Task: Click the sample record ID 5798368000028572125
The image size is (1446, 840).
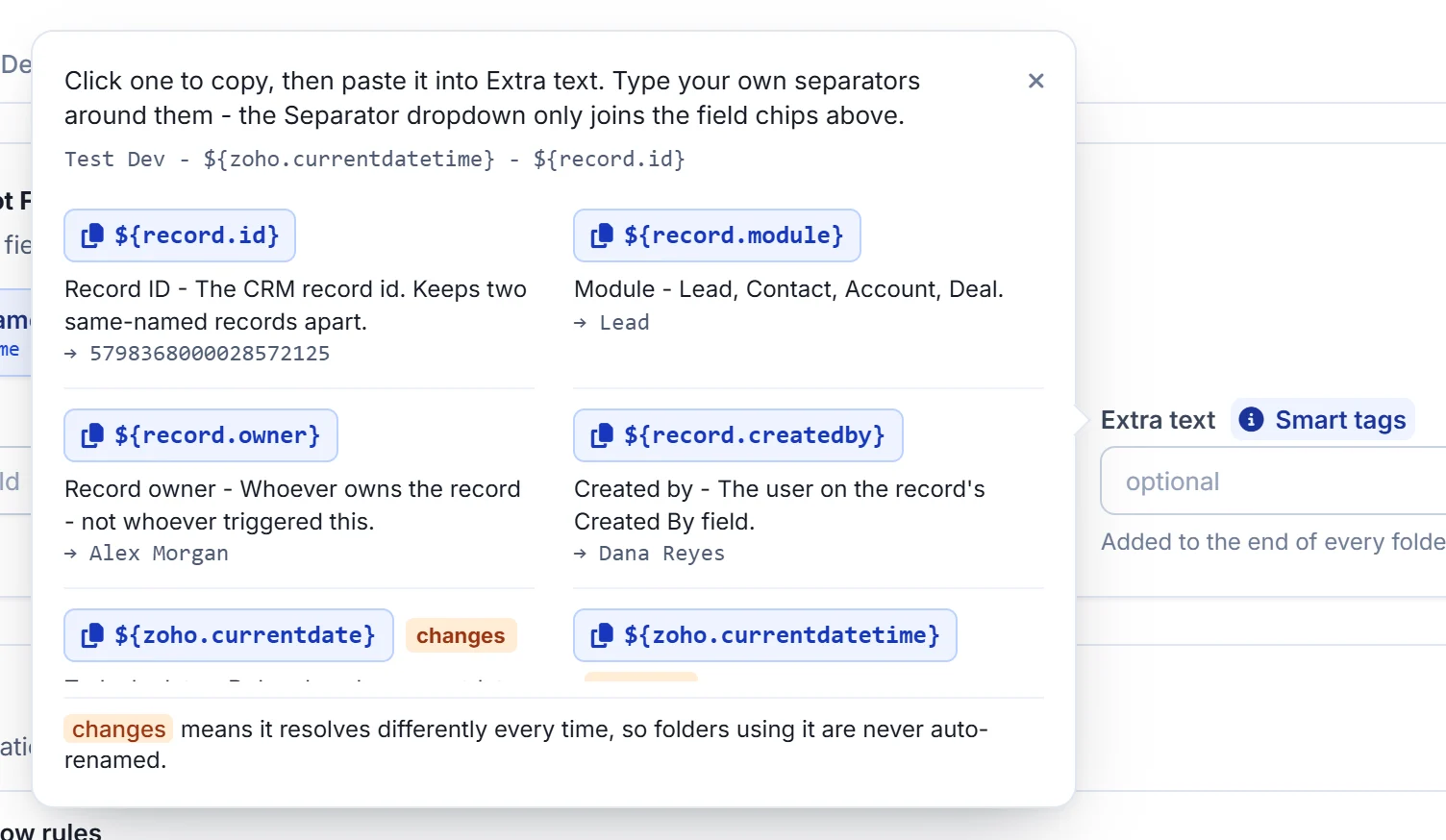Action: 210,354
